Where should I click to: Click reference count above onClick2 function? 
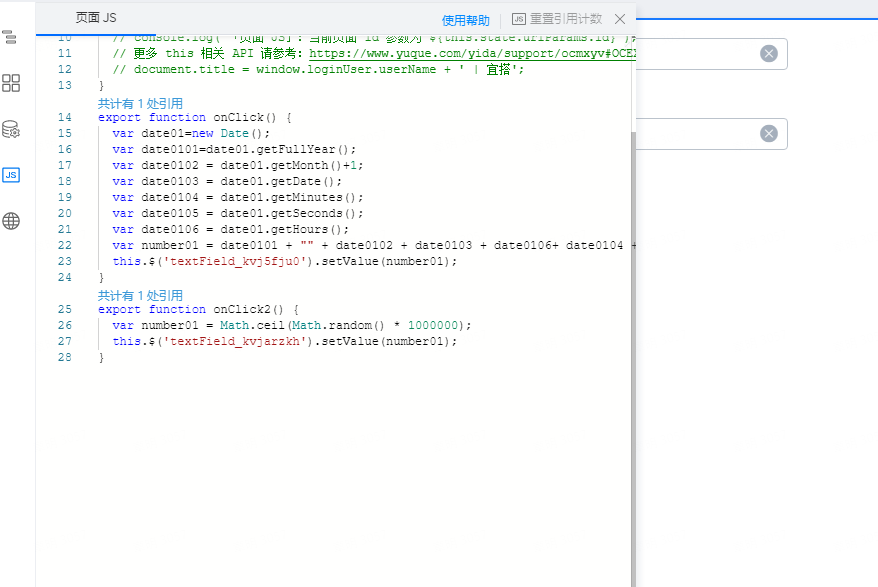pos(140,296)
